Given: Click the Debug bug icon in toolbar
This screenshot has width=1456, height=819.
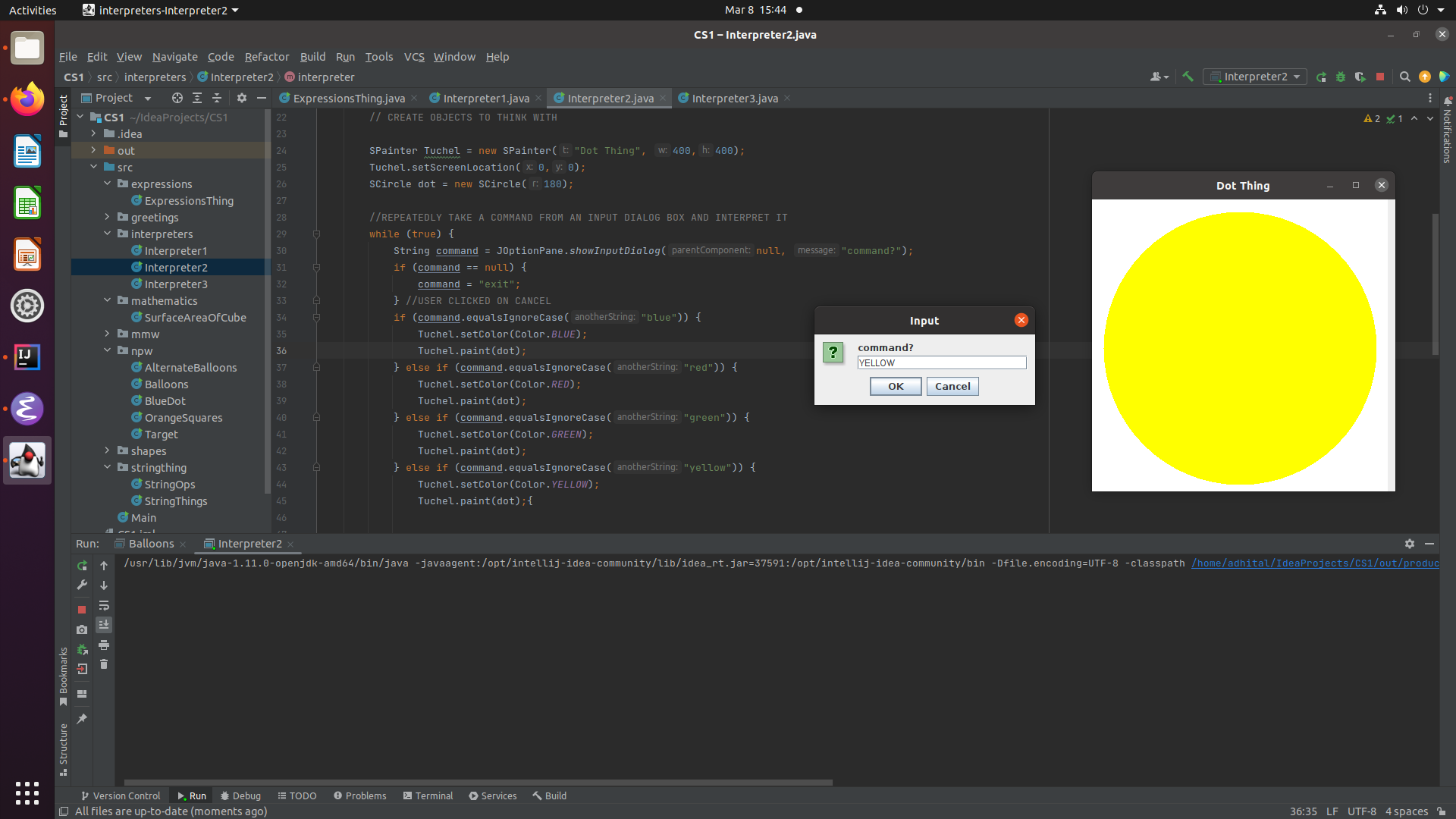Looking at the screenshot, I should click(1341, 77).
